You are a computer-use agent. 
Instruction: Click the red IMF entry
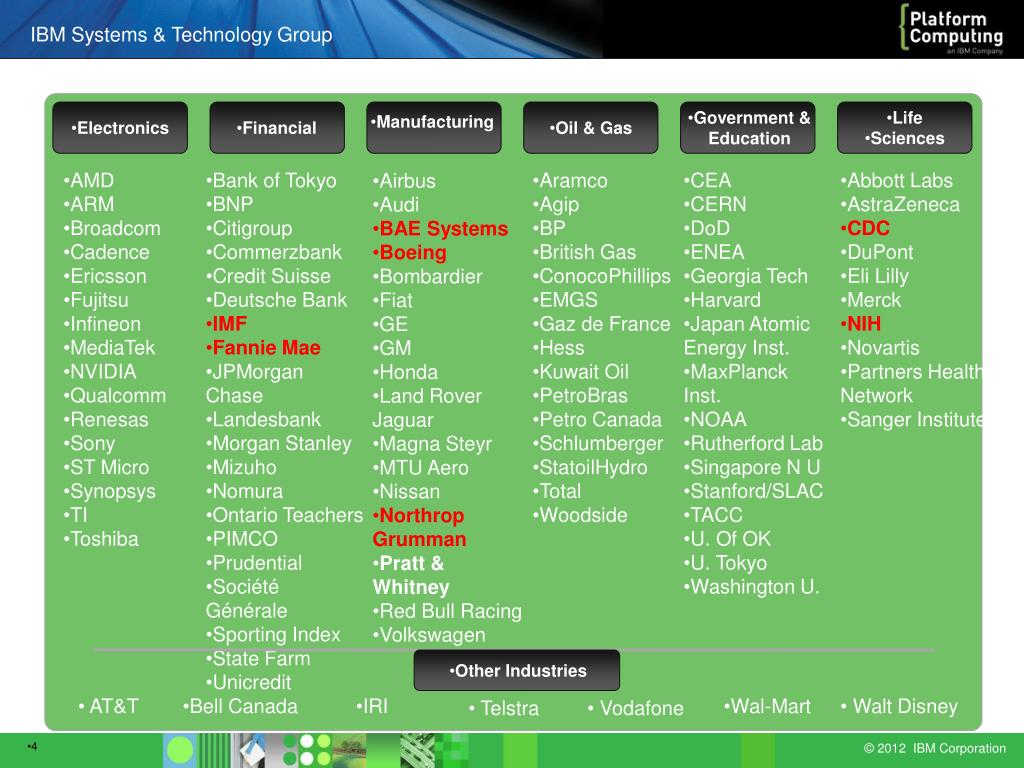[227, 324]
